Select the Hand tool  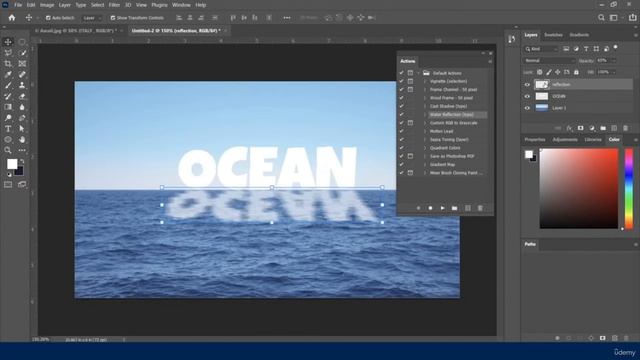pos(22,139)
